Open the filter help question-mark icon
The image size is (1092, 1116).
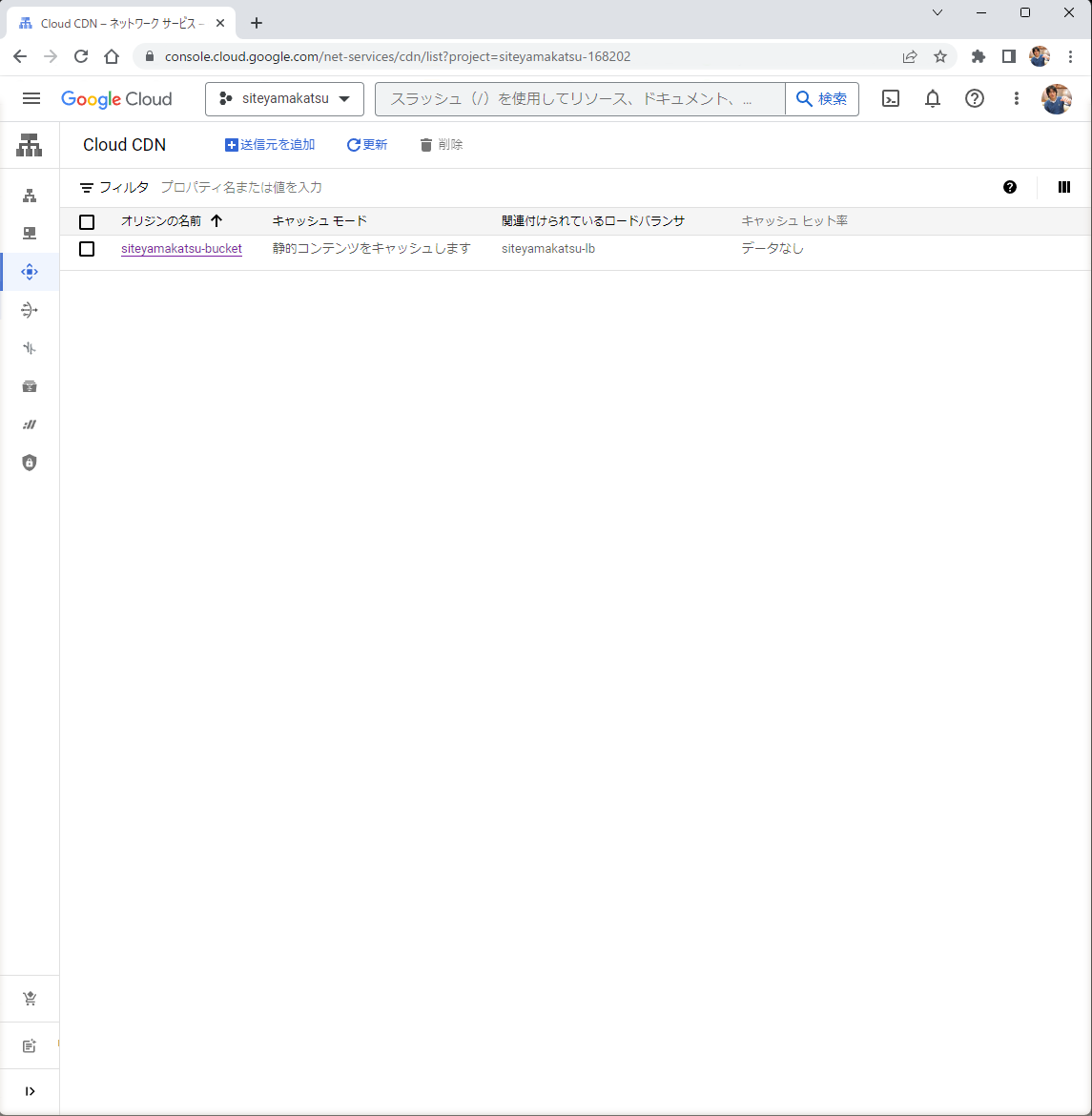pyautogui.click(x=1009, y=187)
